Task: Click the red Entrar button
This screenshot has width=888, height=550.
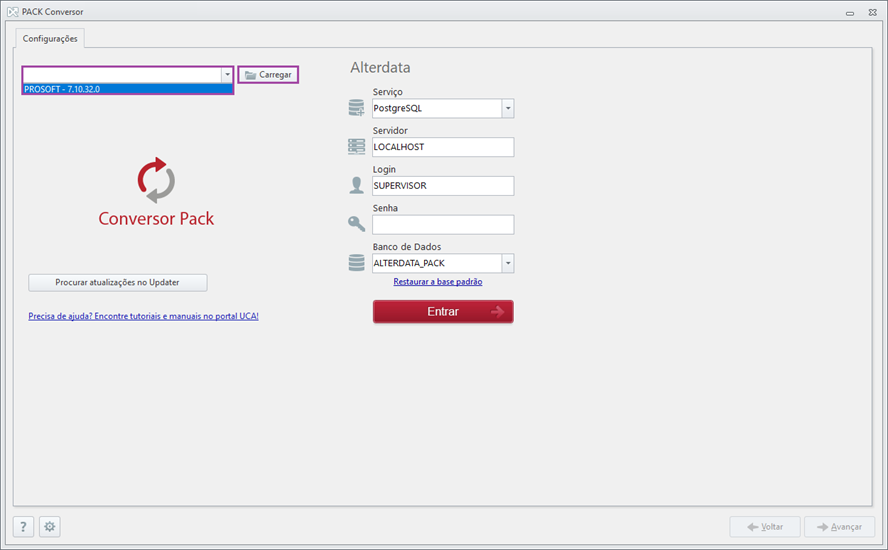Action: 443,312
